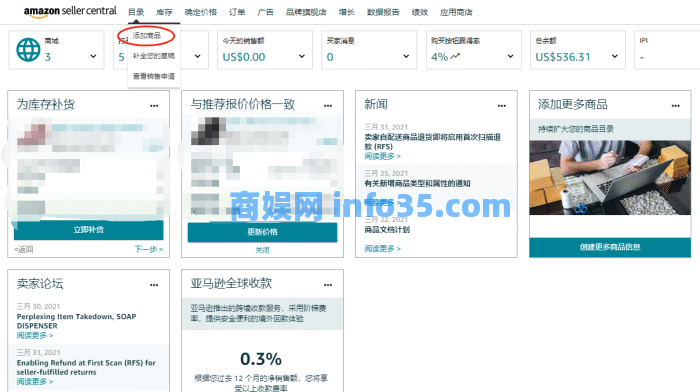The width and height of the screenshot is (700, 392).
Task: Expand the 总余额 card chevron
Action: click(x=615, y=56)
